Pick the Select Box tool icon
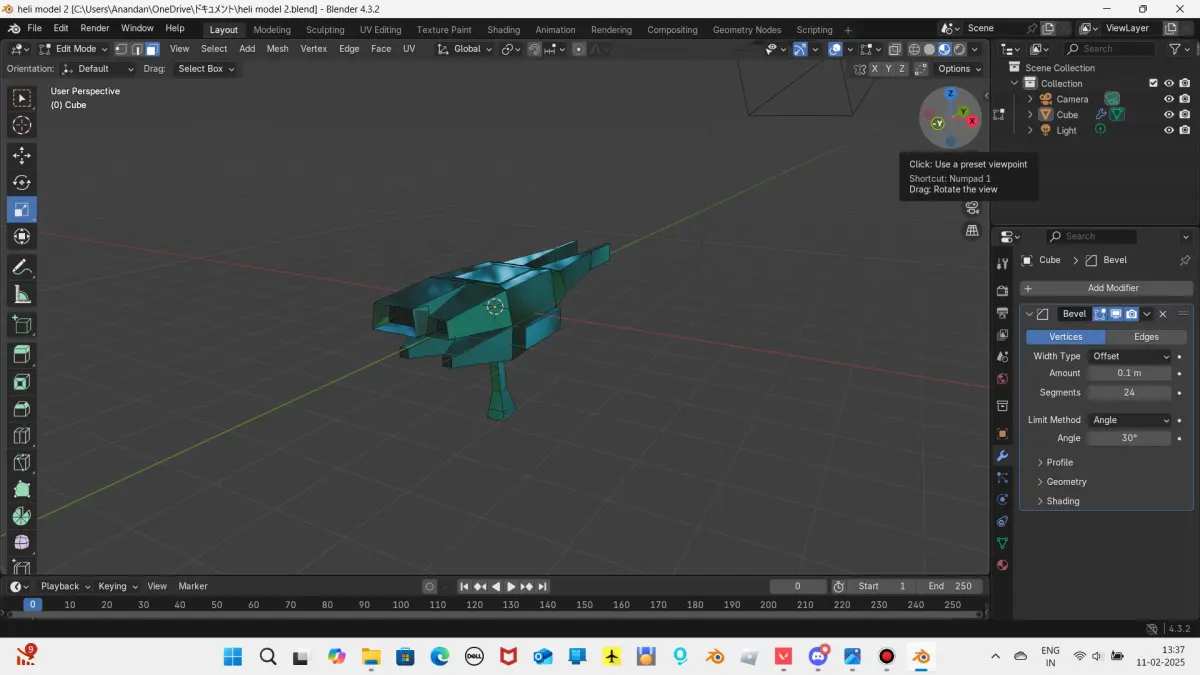 pyautogui.click(x=21, y=98)
